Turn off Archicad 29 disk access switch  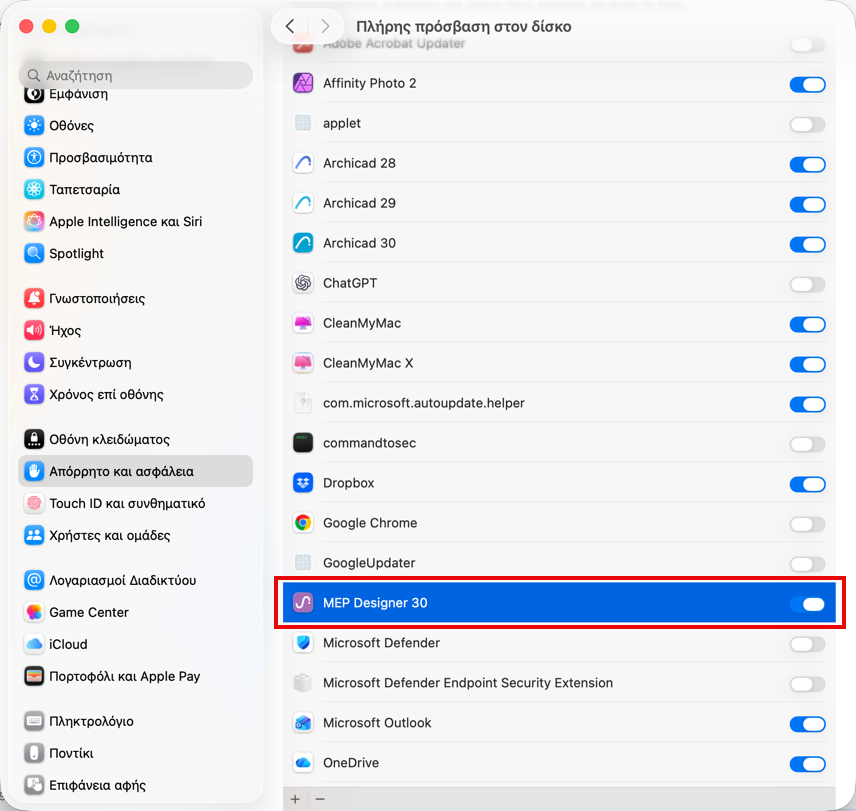[x=807, y=205]
